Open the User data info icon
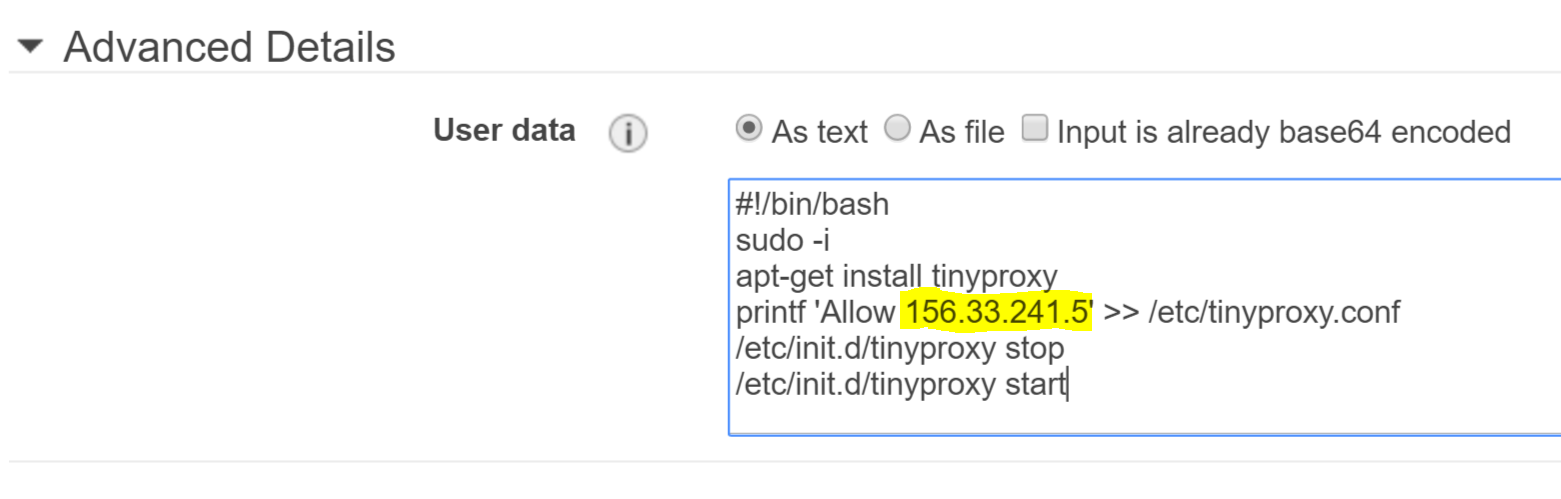Image resolution: width=1561 pixels, height=499 pixels. coord(628,133)
